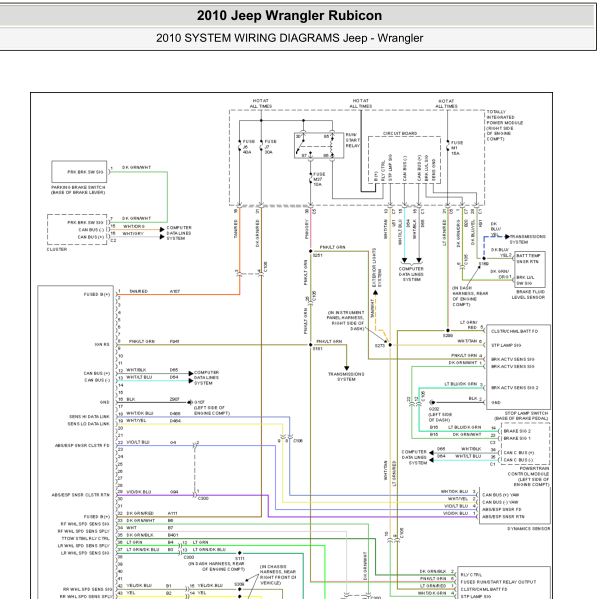Select the 'RF WHL SPD SENS SIG' pin label

pyautogui.click(x=85, y=524)
